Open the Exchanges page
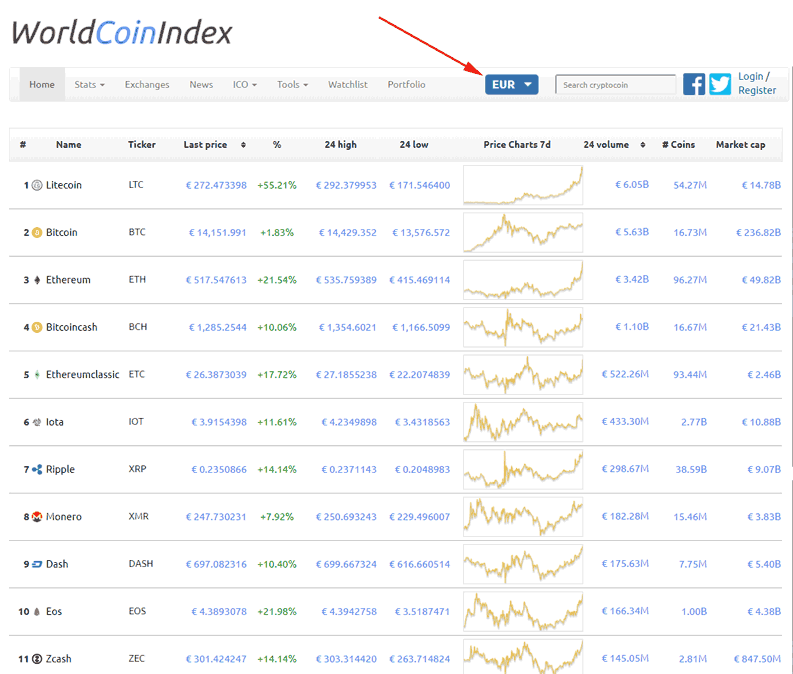Image resolution: width=793 pixels, height=674 pixels. point(147,84)
